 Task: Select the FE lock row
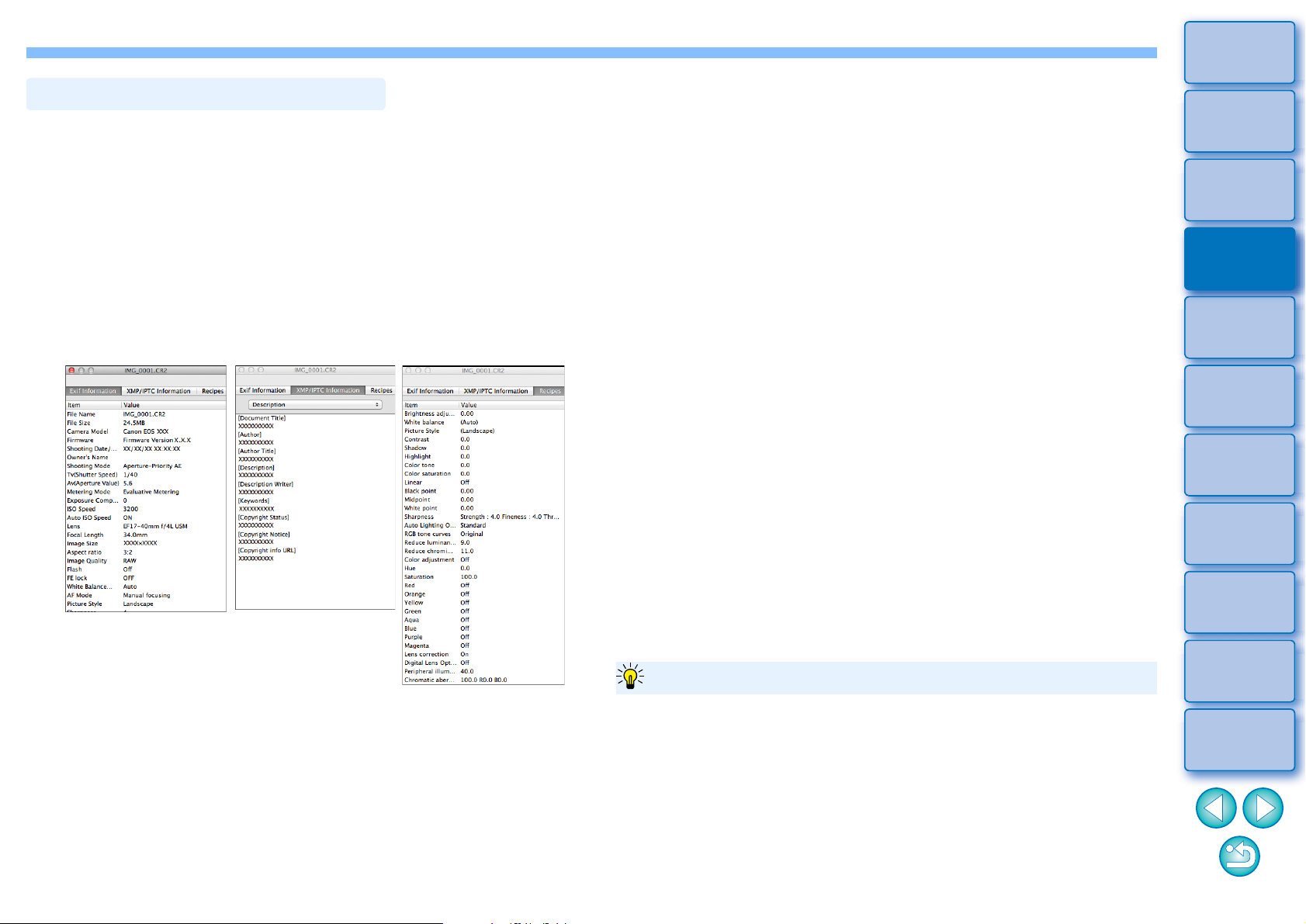146,578
